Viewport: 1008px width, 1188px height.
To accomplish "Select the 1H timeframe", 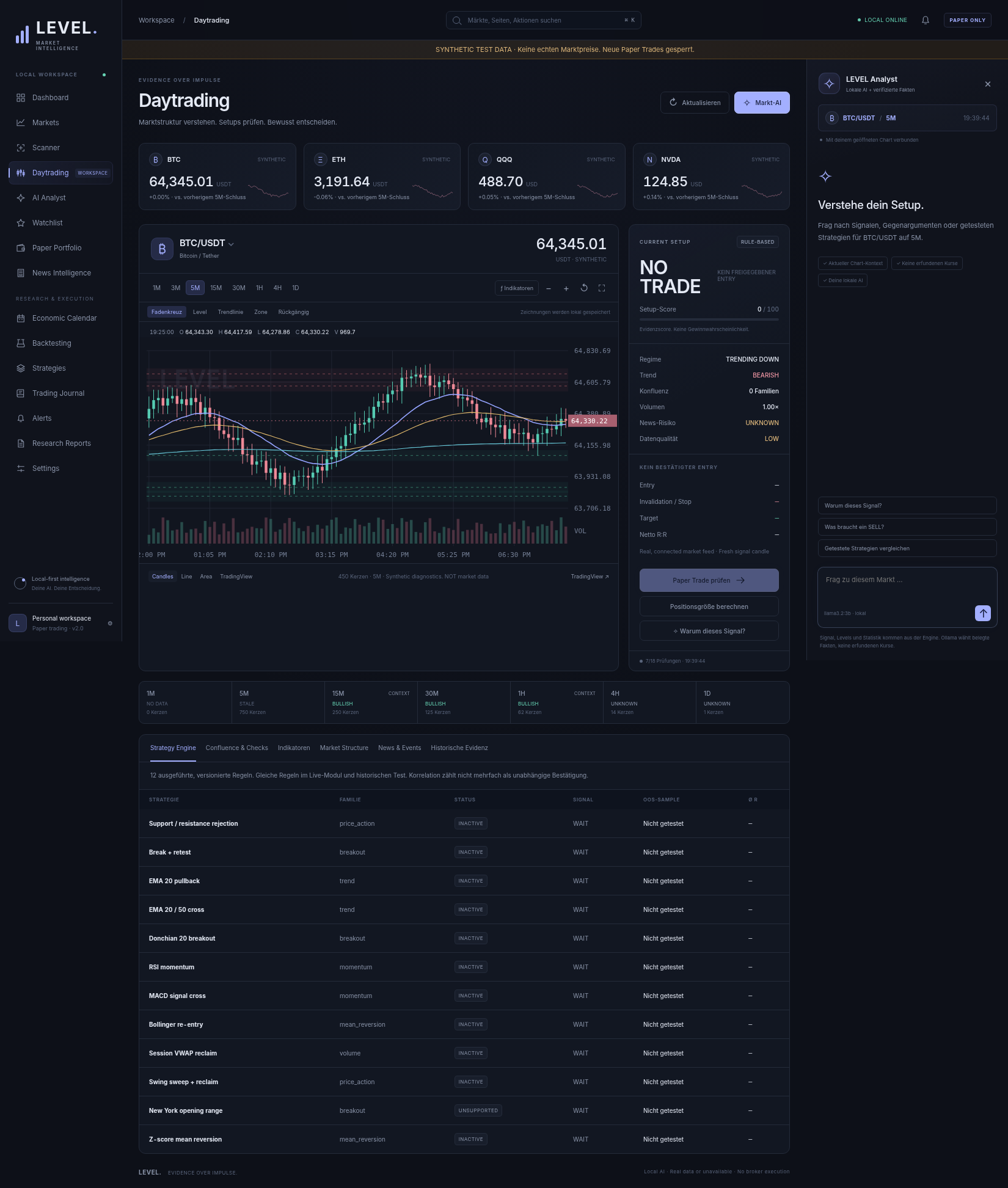I will tap(260, 288).
